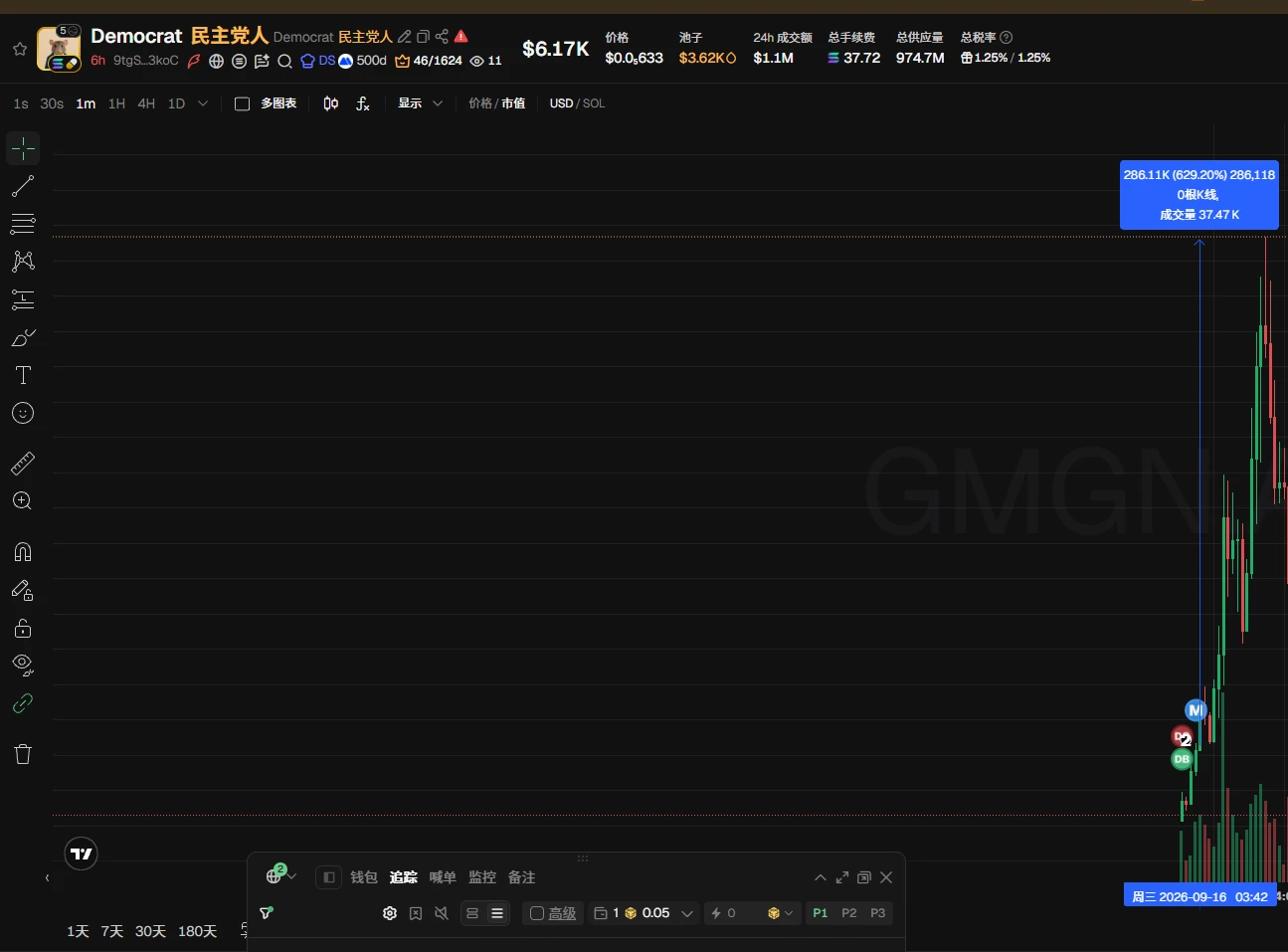Change the candlestick chart type
This screenshot has width=1288, height=952.
(331, 103)
